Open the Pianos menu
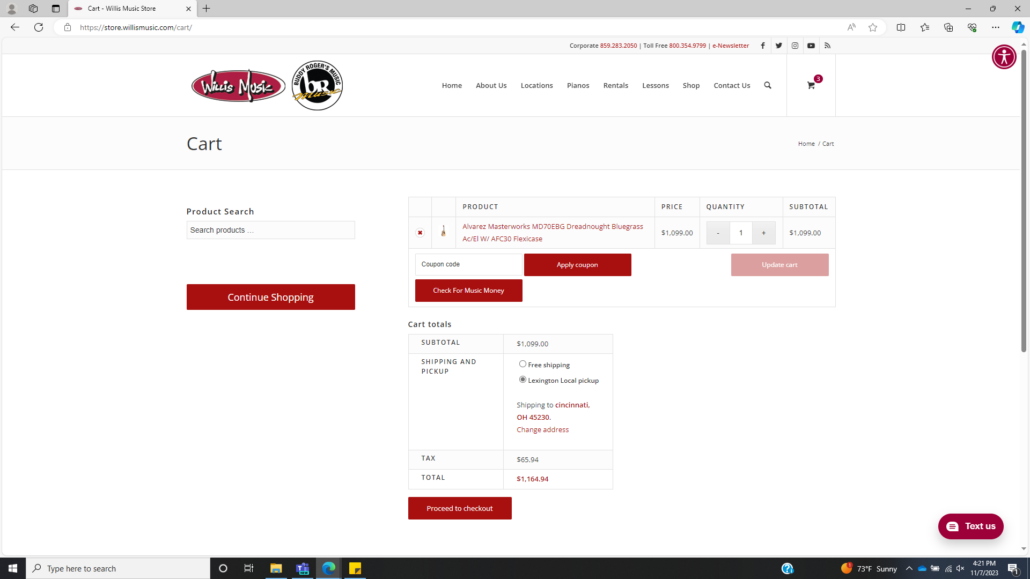This screenshot has height=579, width=1030. (578, 85)
